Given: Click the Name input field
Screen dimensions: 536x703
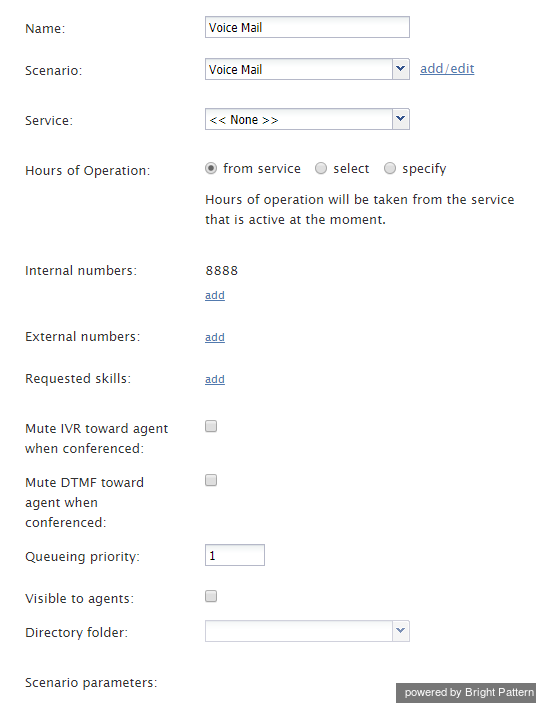Looking at the screenshot, I should [307, 27].
